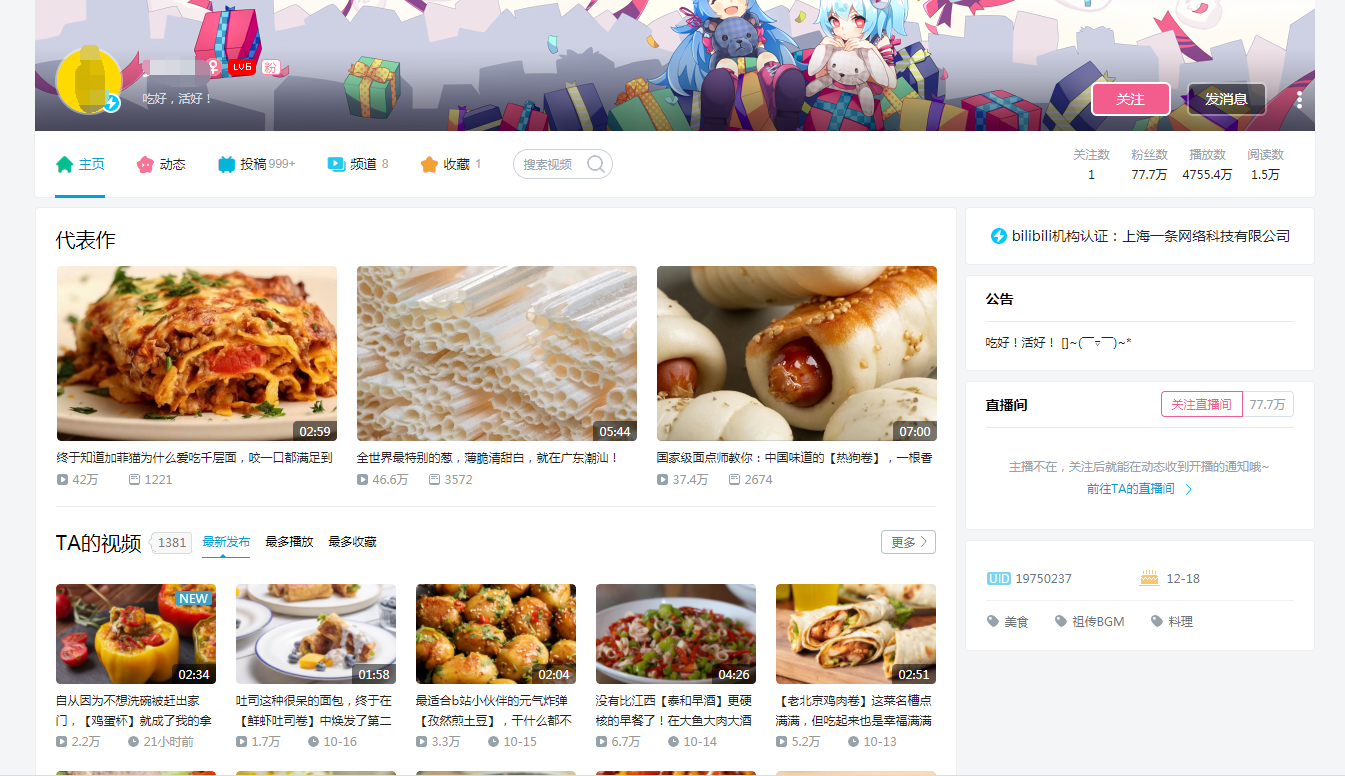1345x776 pixels.
Task: Click the user avatar image
Action: pos(88,80)
